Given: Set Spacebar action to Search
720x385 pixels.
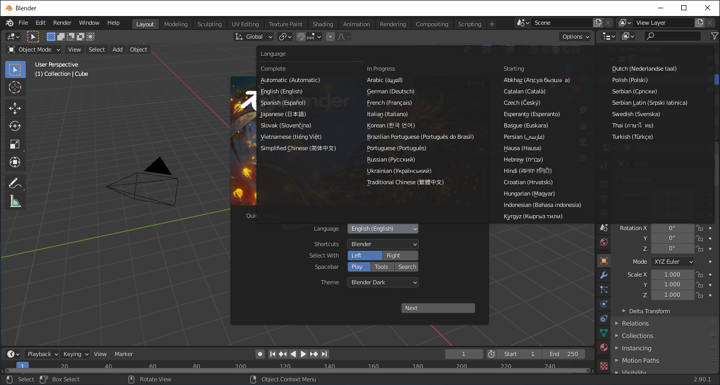Looking at the screenshot, I should click(x=406, y=267).
